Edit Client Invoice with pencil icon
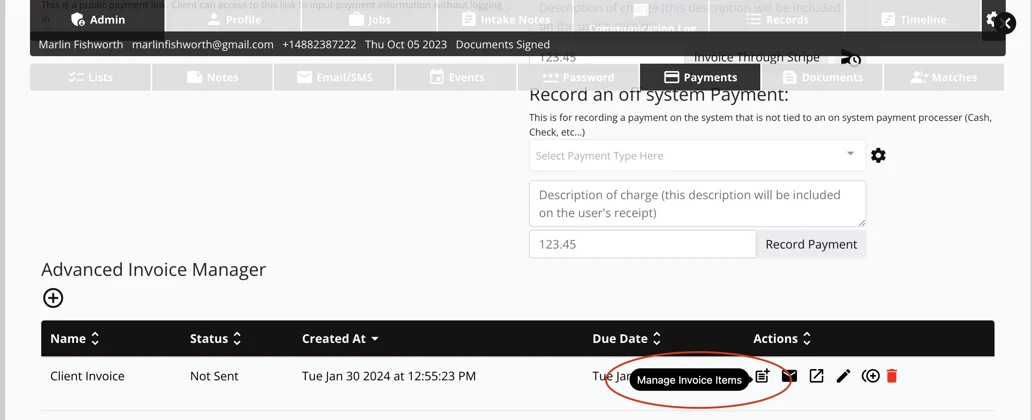The height and width of the screenshot is (420, 1032). 843,376
